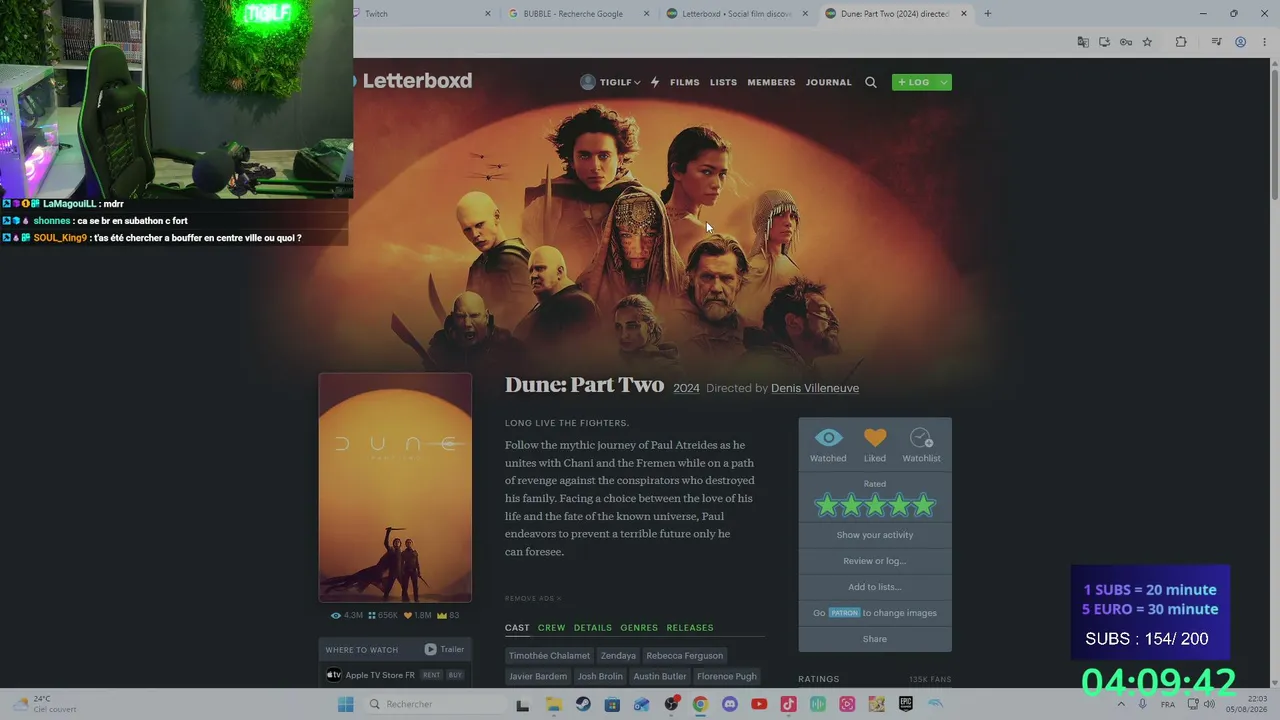Click the top-250 crown icon showing 83

(x=442, y=616)
